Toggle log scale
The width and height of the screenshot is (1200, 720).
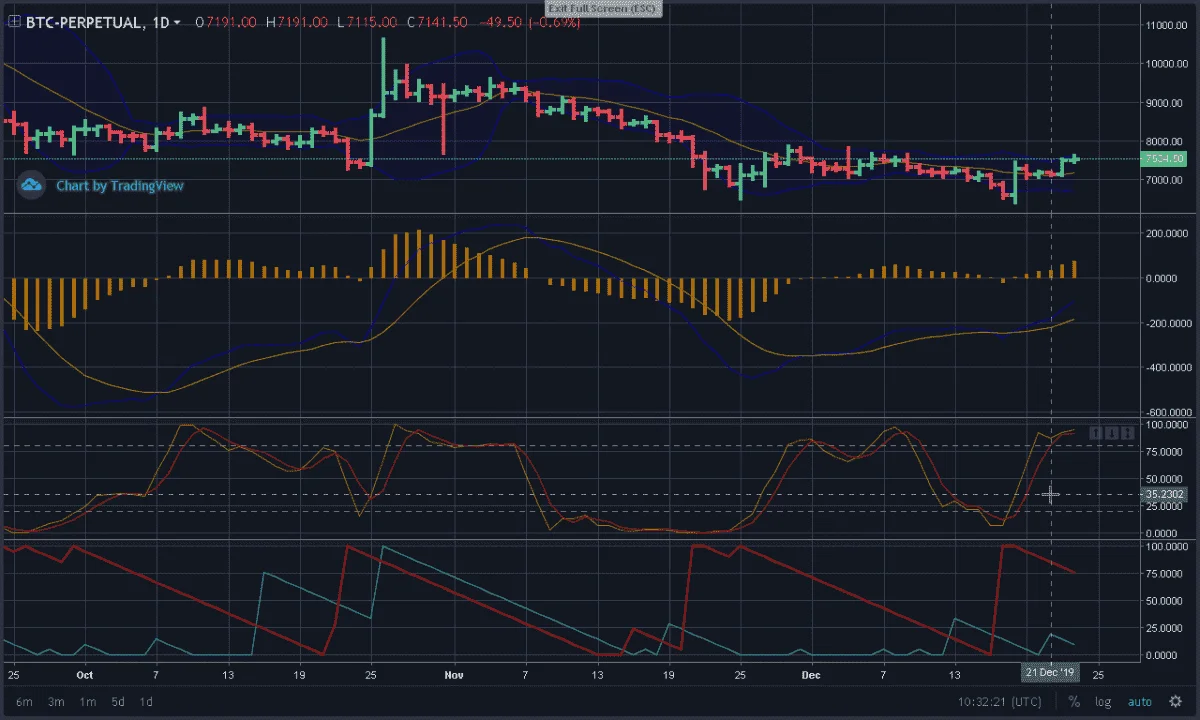point(1103,701)
